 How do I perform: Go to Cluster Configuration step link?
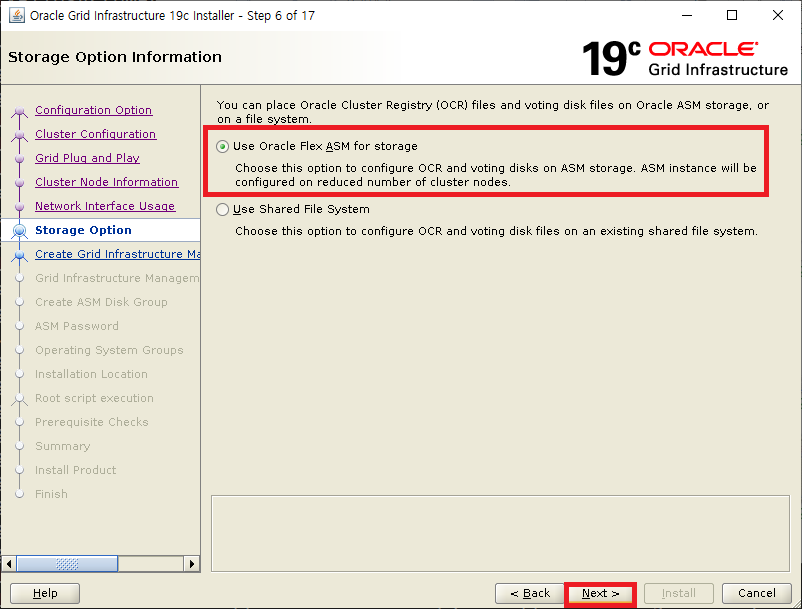point(95,134)
